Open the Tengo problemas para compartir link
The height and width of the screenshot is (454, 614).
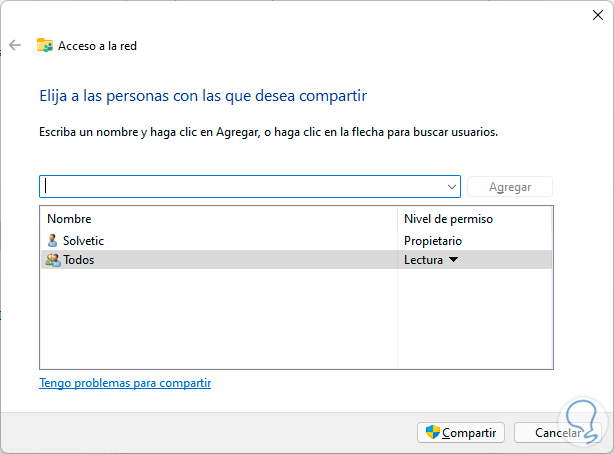pyautogui.click(x=125, y=383)
